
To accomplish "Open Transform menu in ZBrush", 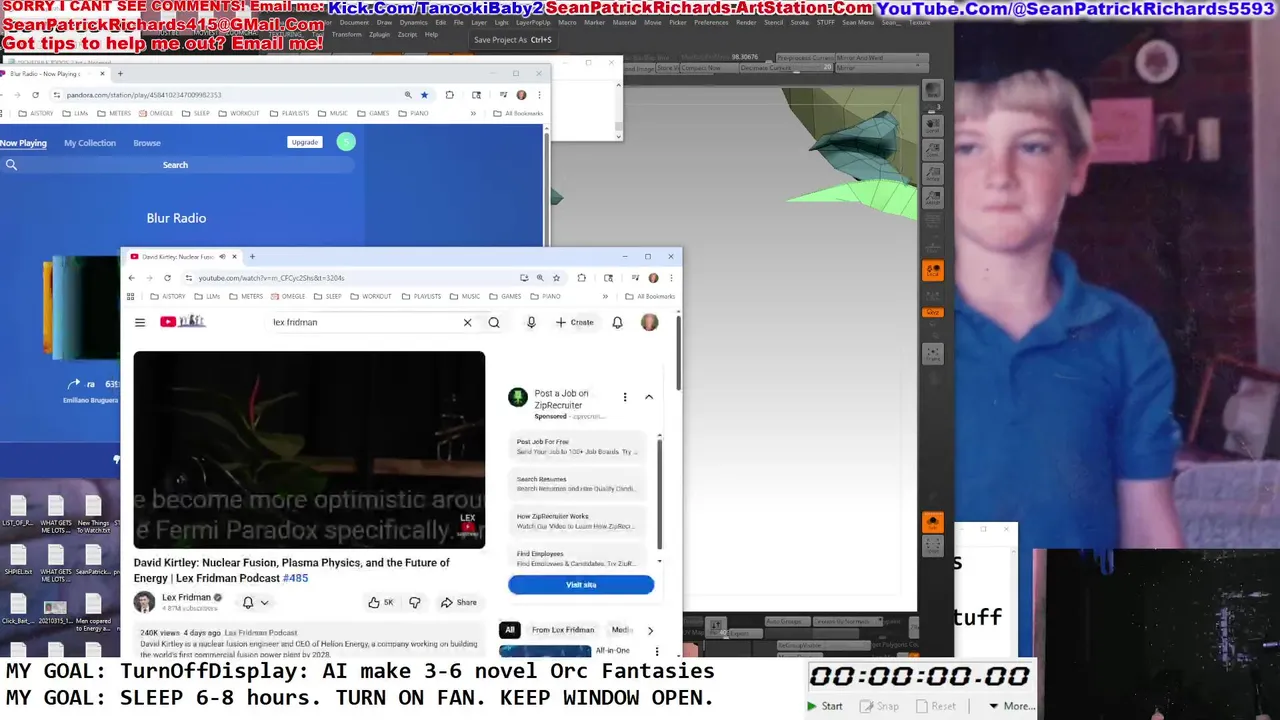I will pos(347,34).
